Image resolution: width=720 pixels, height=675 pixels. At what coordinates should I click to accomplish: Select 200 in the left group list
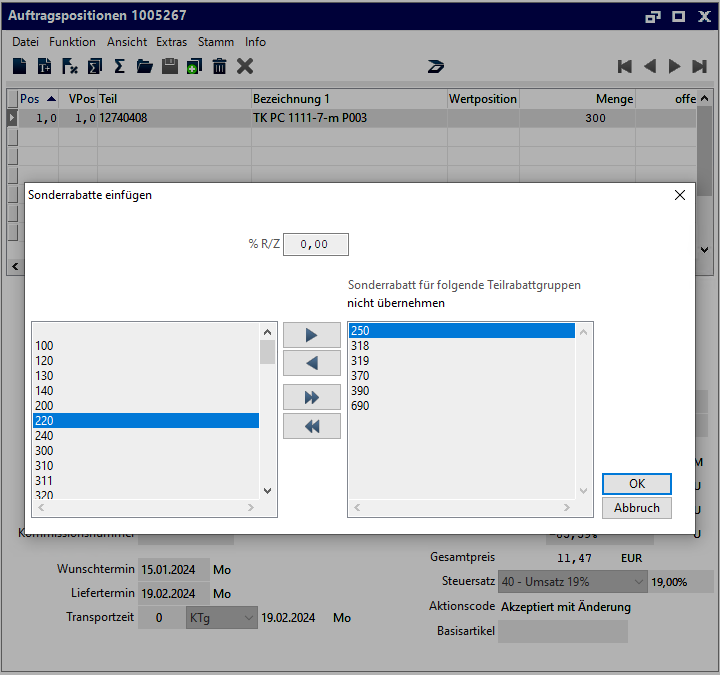146,406
